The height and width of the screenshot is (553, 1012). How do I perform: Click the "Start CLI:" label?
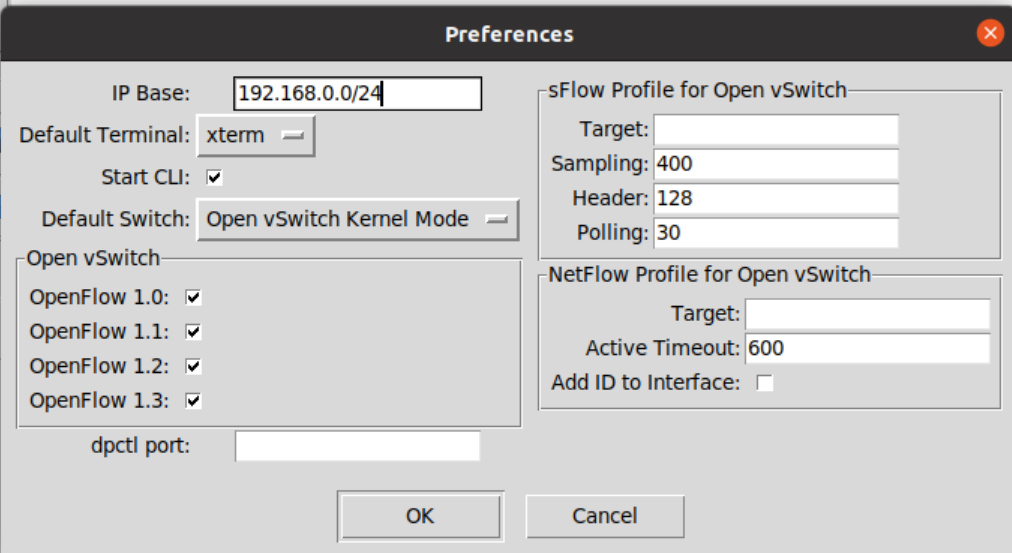point(146,177)
